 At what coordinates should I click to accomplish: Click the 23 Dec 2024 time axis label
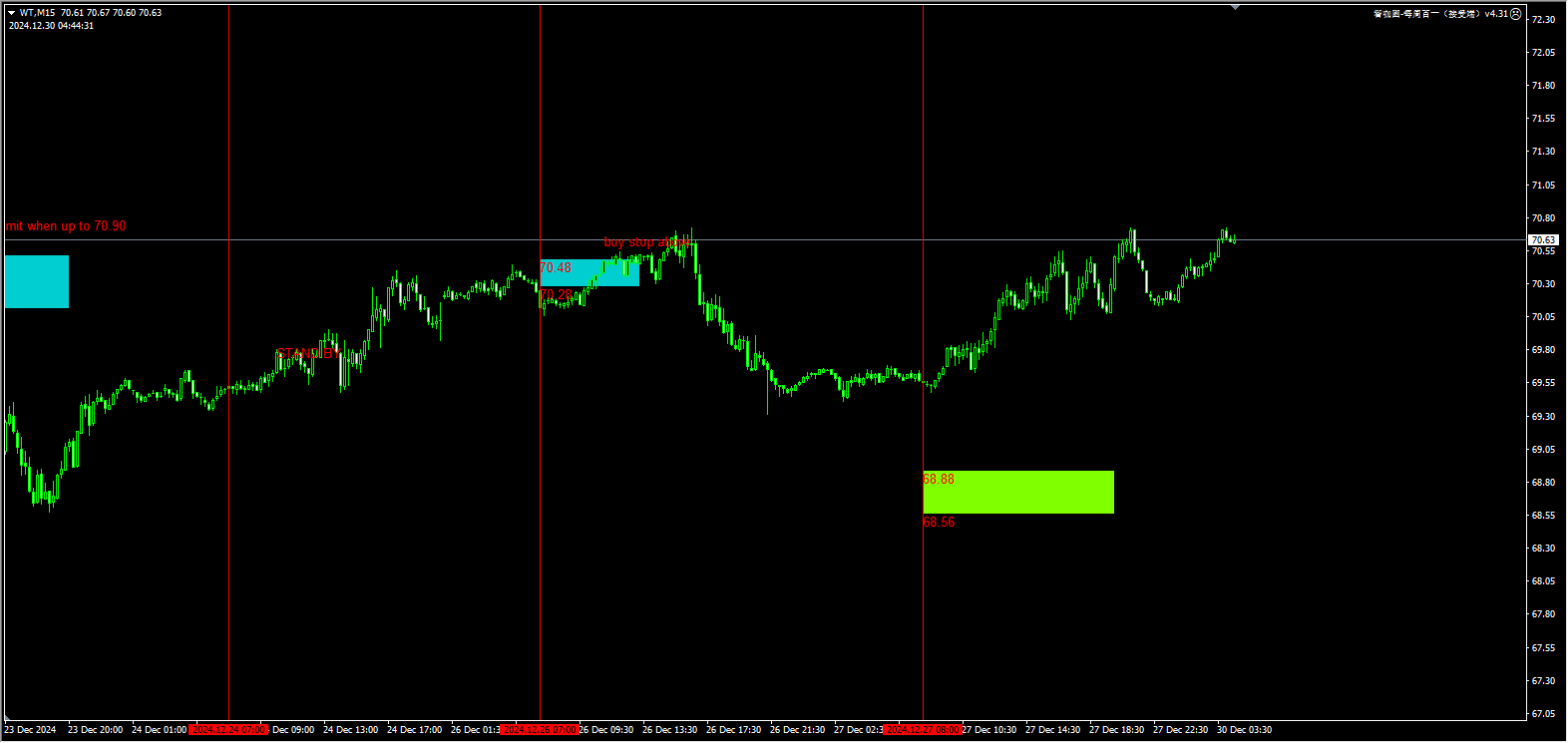pos(30,730)
